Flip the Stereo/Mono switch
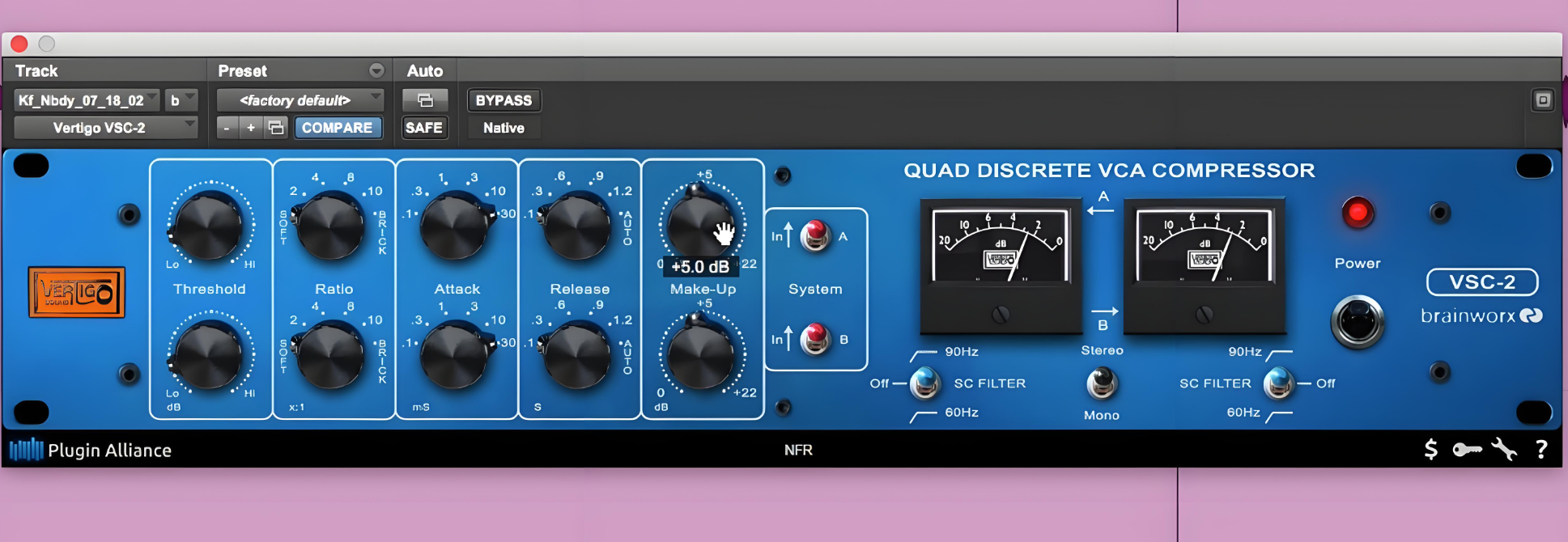 [1102, 383]
